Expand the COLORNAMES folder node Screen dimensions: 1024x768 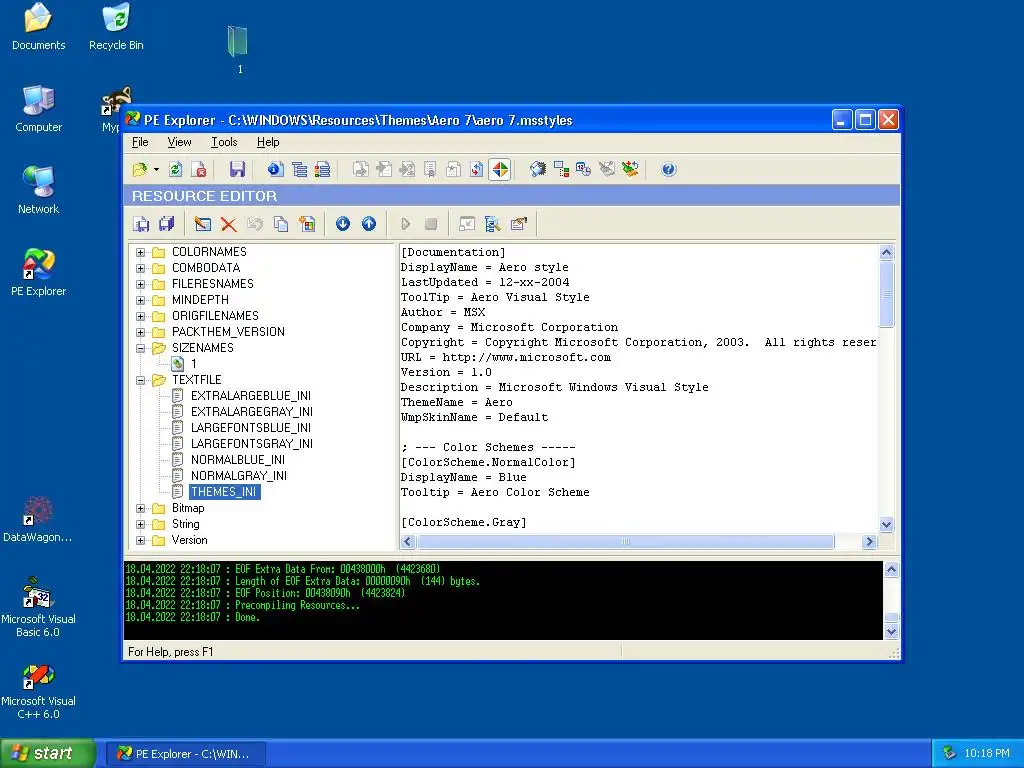tap(140, 252)
